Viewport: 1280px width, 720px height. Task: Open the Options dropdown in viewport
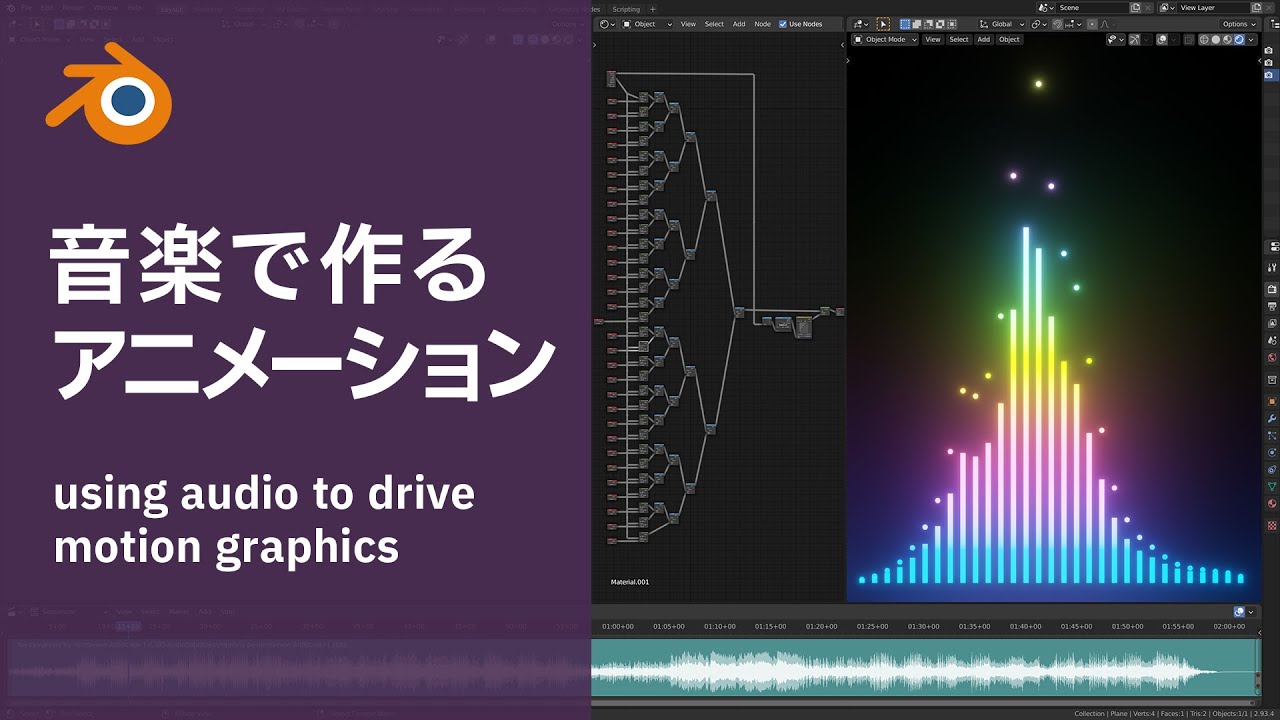tap(1239, 24)
